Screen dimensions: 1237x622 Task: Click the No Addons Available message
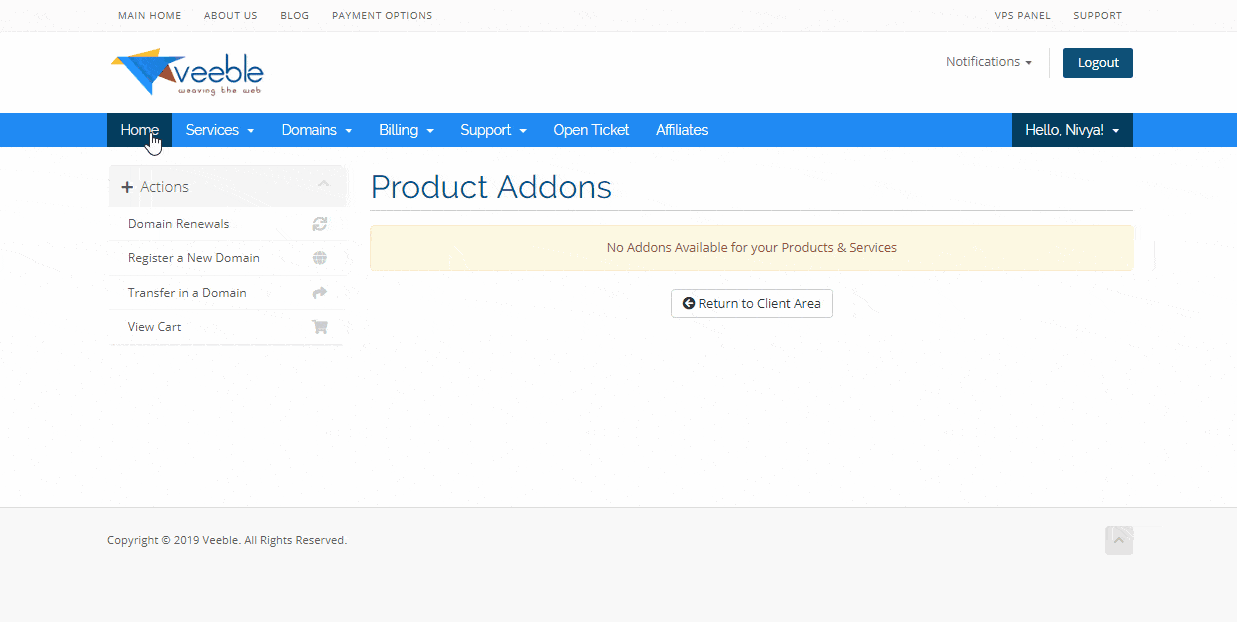[x=752, y=248]
